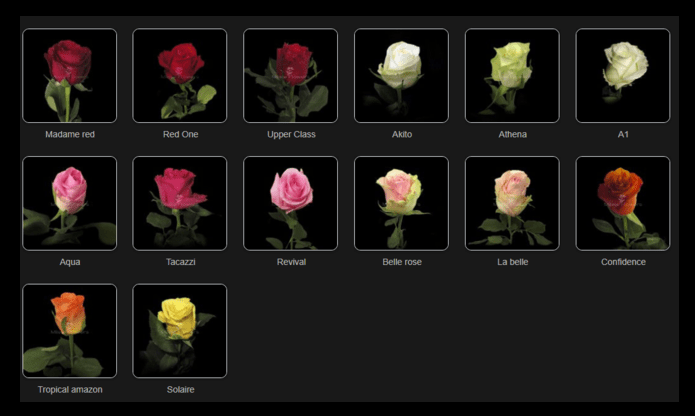Click the Revival pink rose picture
Viewport: 695px width, 416px height.
291,203
